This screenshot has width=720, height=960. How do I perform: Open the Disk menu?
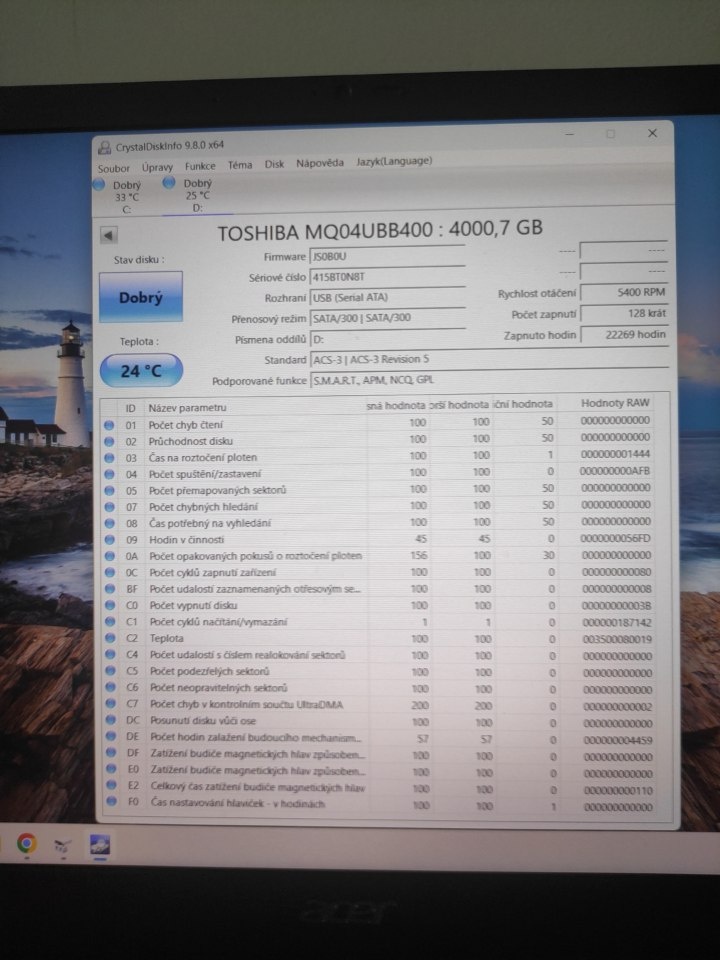click(274, 164)
